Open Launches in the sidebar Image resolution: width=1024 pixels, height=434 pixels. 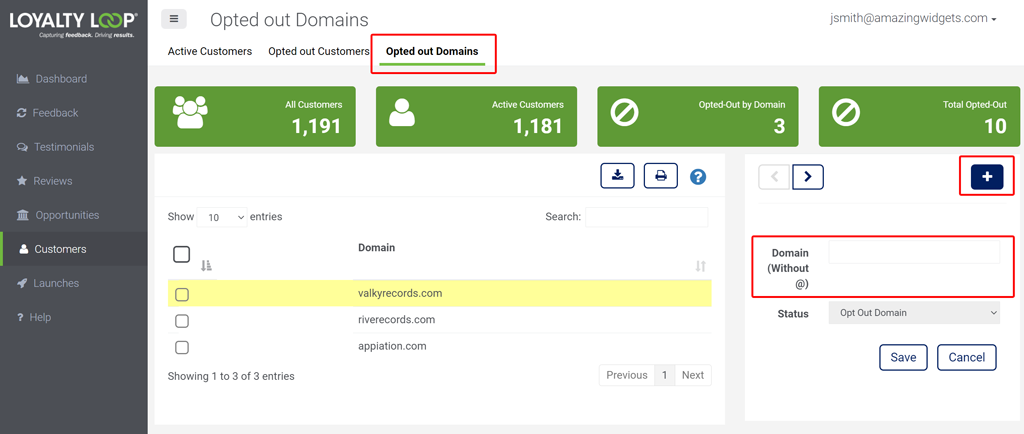(74, 283)
